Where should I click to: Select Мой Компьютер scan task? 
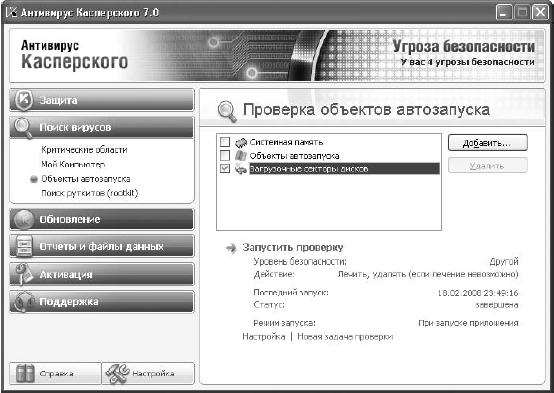(x=73, y=164)
